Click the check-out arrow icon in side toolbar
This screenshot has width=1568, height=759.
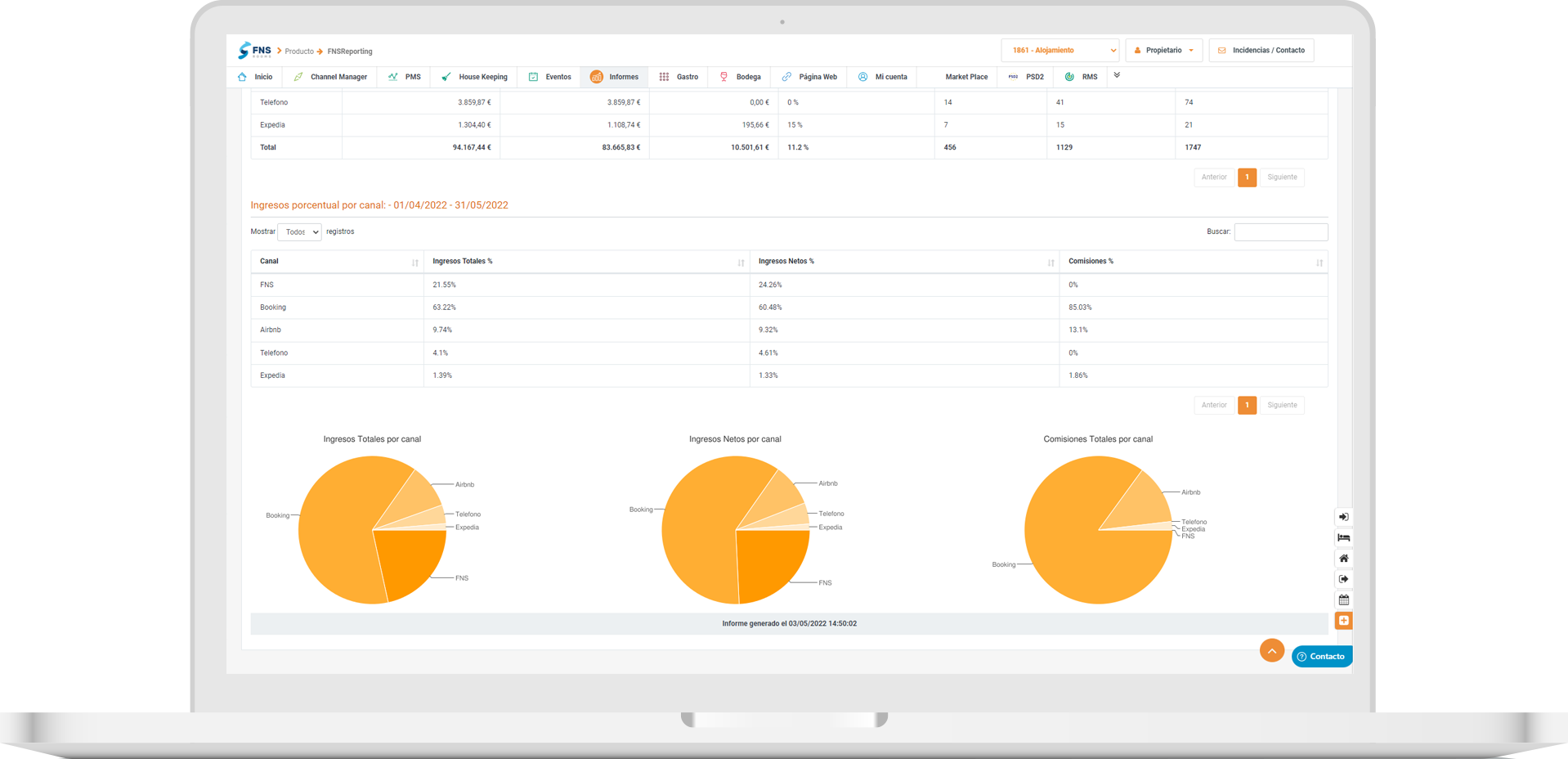pos(1343,579)
